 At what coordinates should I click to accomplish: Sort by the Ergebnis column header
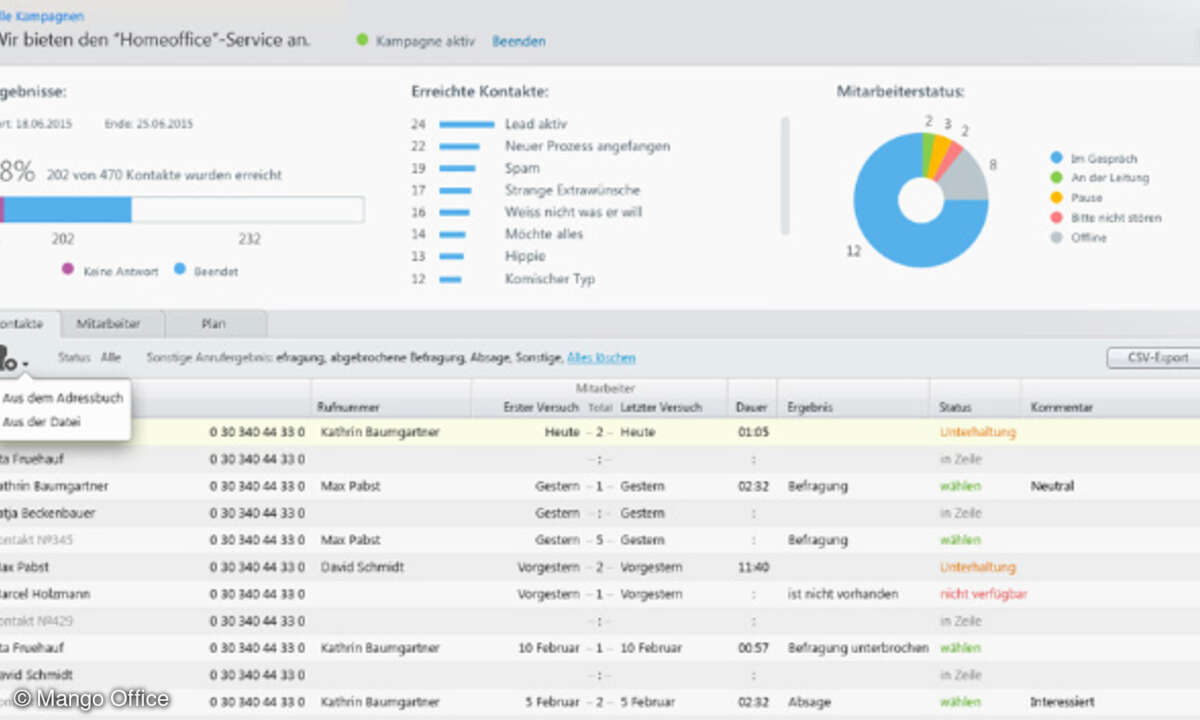(x=809, y=408)
